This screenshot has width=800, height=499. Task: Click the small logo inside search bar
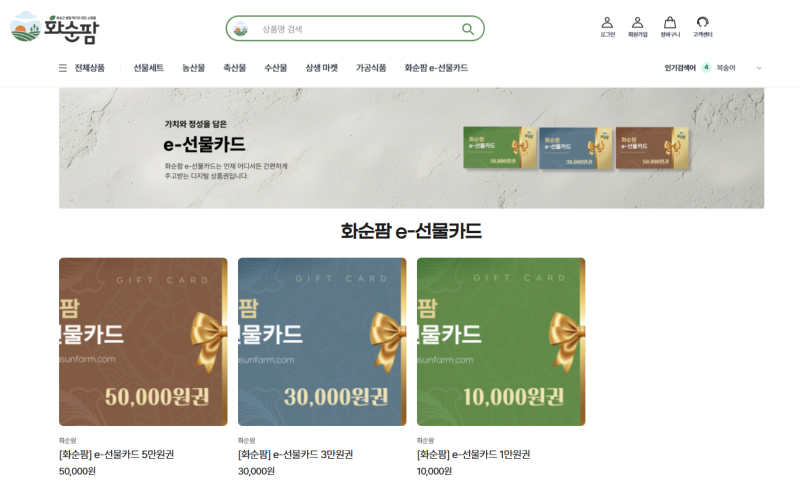pyautogui.click(x=240, y=29)
